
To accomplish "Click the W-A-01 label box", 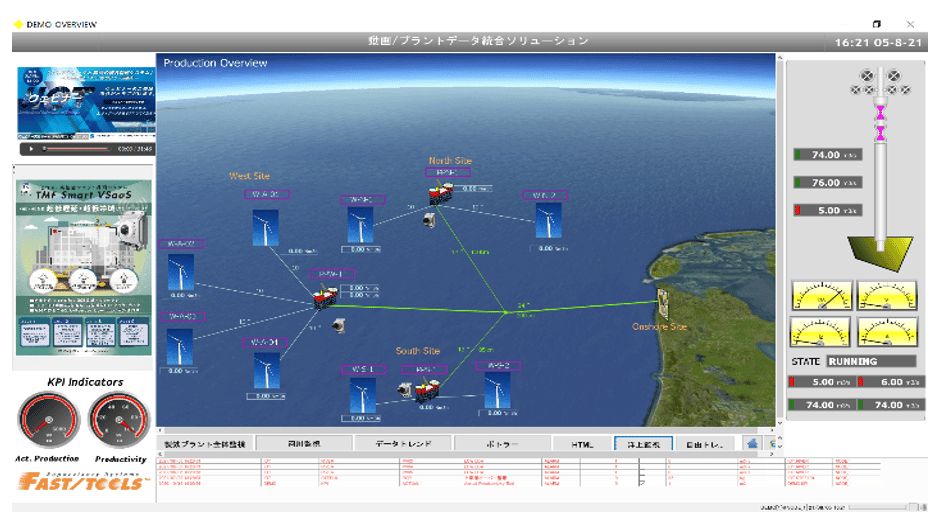I will pos(267,194).
